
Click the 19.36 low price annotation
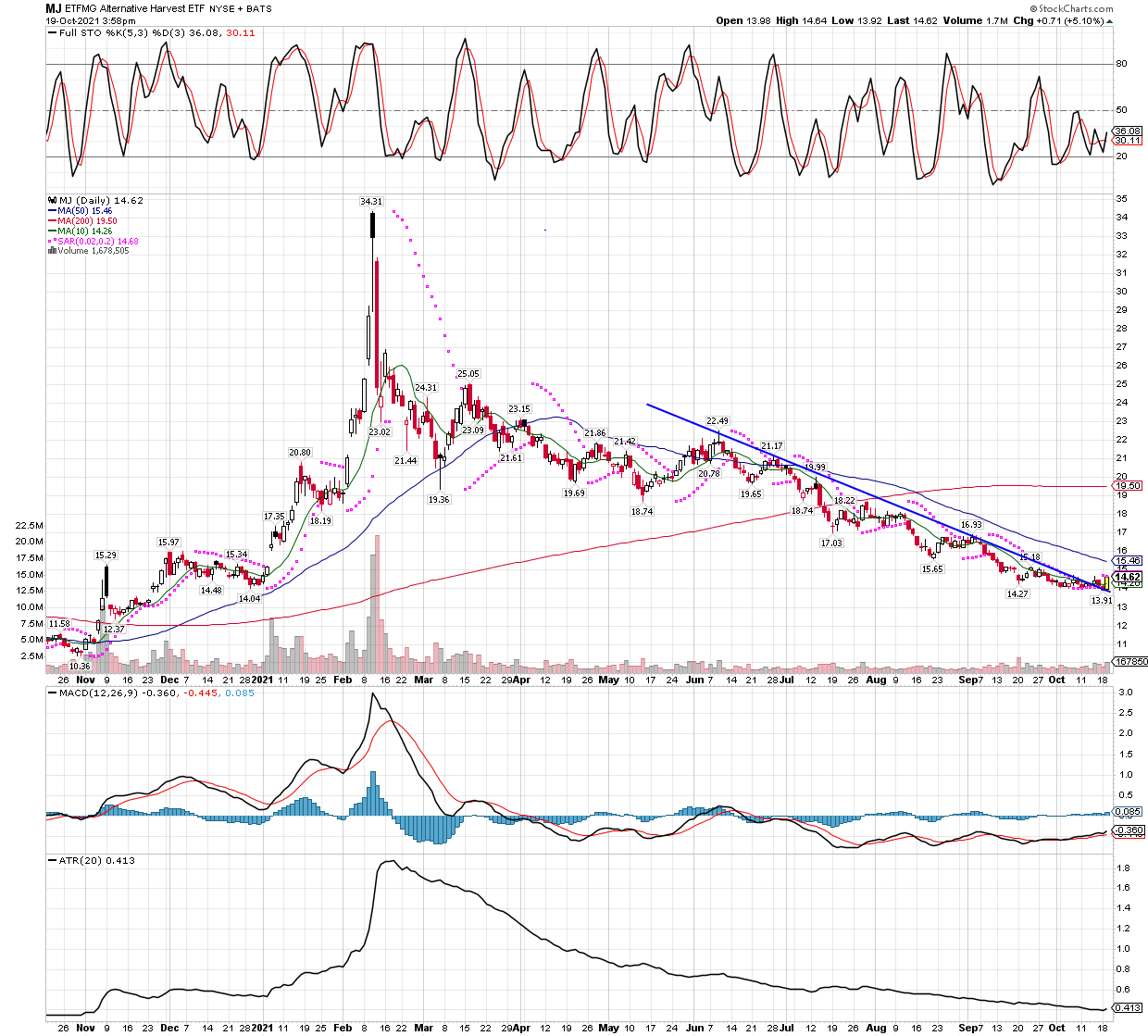439,499
